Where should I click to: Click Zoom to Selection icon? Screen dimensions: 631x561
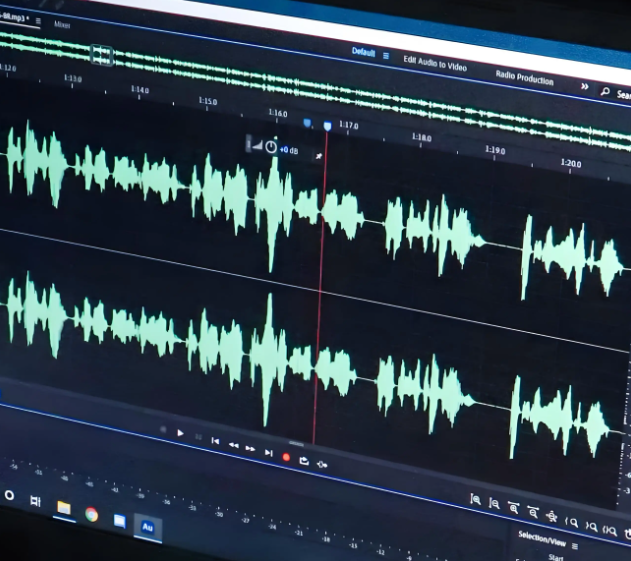[x=609, y=531]
